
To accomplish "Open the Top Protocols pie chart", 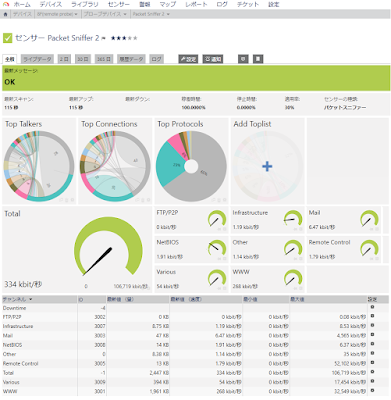I will [191, 166].
